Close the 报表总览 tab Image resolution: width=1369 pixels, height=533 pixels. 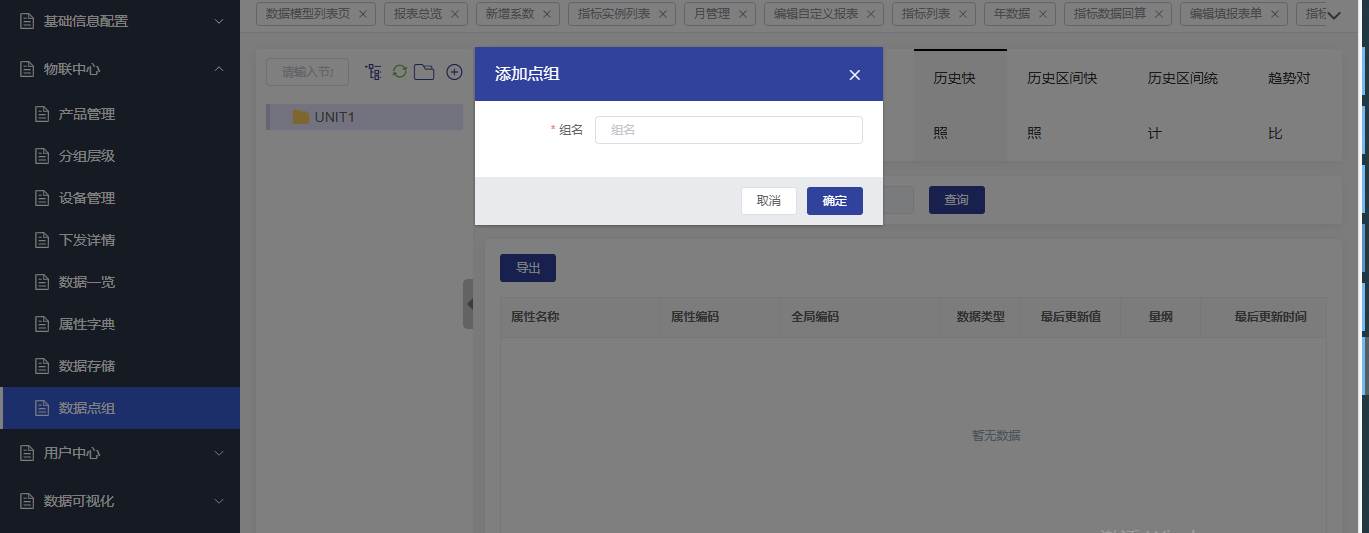(x=455, y=14)
